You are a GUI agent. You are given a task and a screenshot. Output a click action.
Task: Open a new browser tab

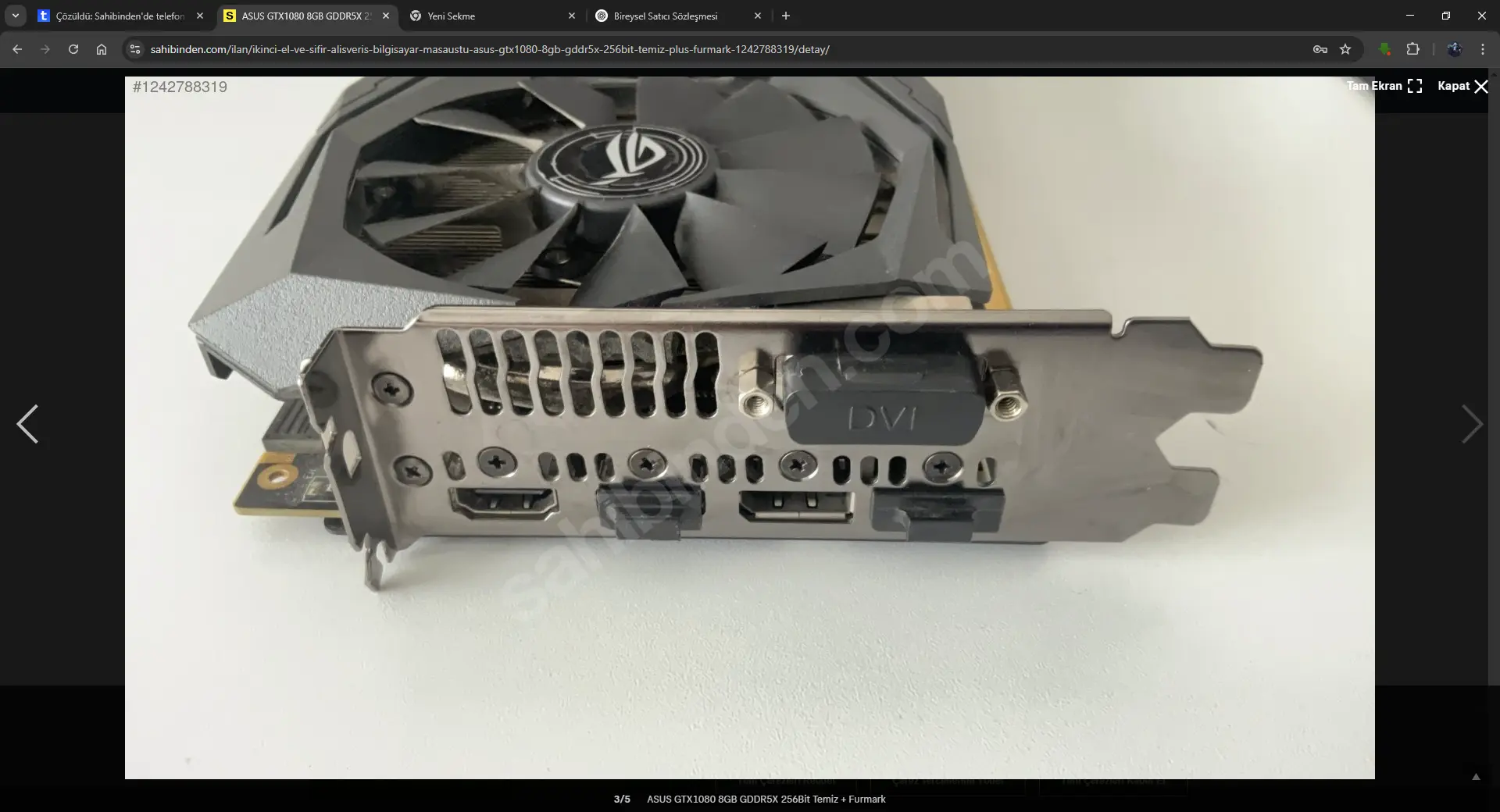click(x=786, y=16)
